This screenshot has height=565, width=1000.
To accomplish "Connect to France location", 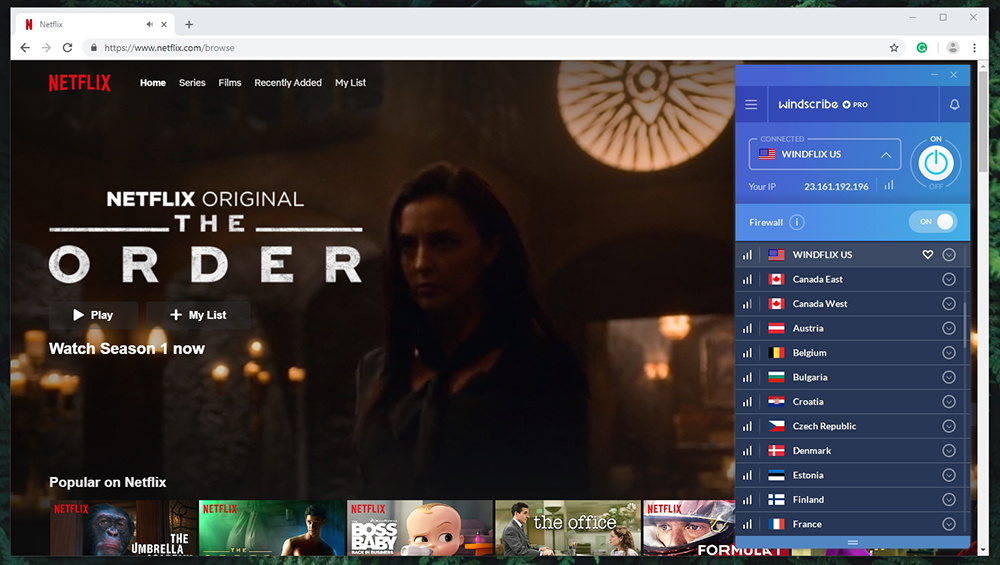I will point(849,524).
